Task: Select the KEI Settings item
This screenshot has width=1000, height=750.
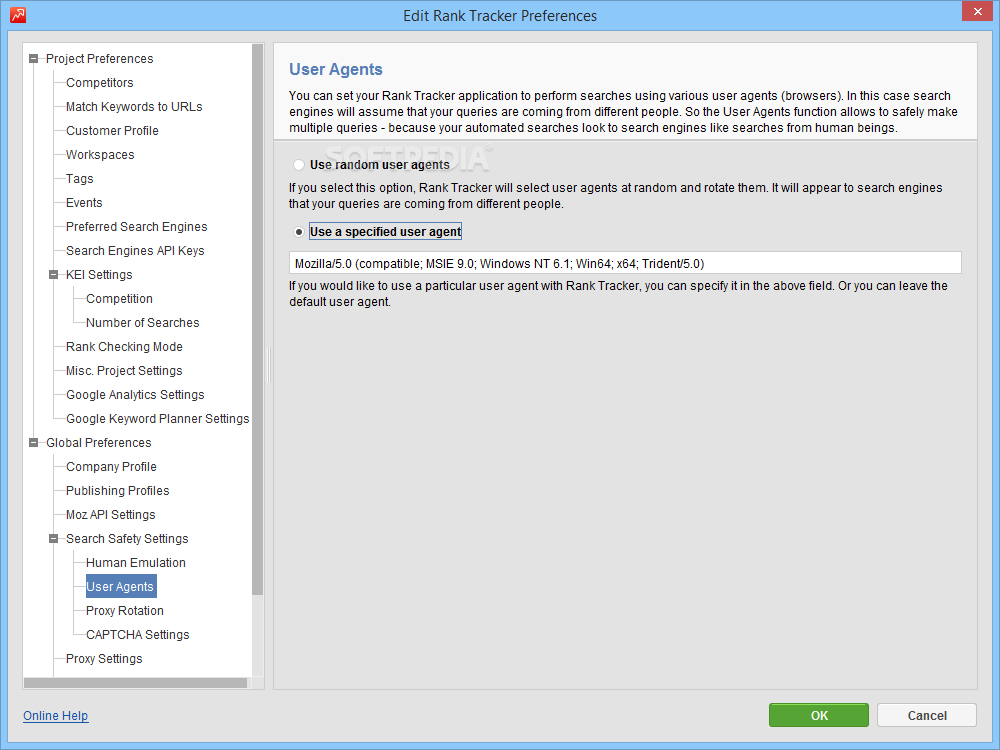Action: [99, 275]
